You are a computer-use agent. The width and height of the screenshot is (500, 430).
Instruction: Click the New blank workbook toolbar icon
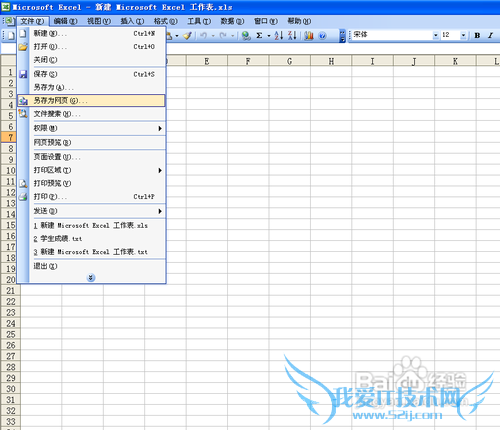(x=11, y=35)
